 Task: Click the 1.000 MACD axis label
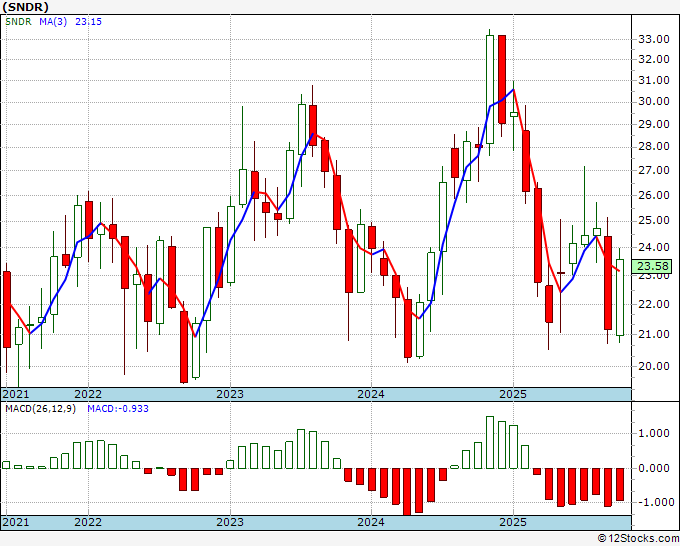click(654, 433)
